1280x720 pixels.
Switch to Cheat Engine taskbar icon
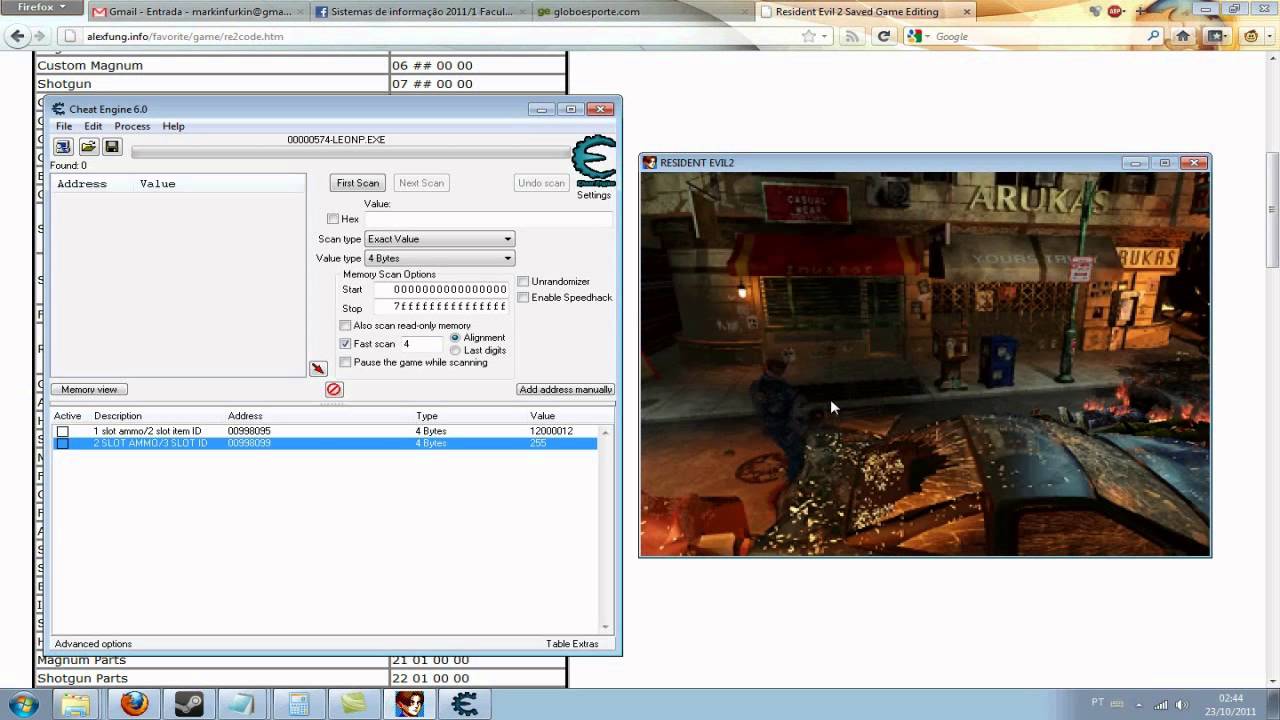click(x=464, y=704)
